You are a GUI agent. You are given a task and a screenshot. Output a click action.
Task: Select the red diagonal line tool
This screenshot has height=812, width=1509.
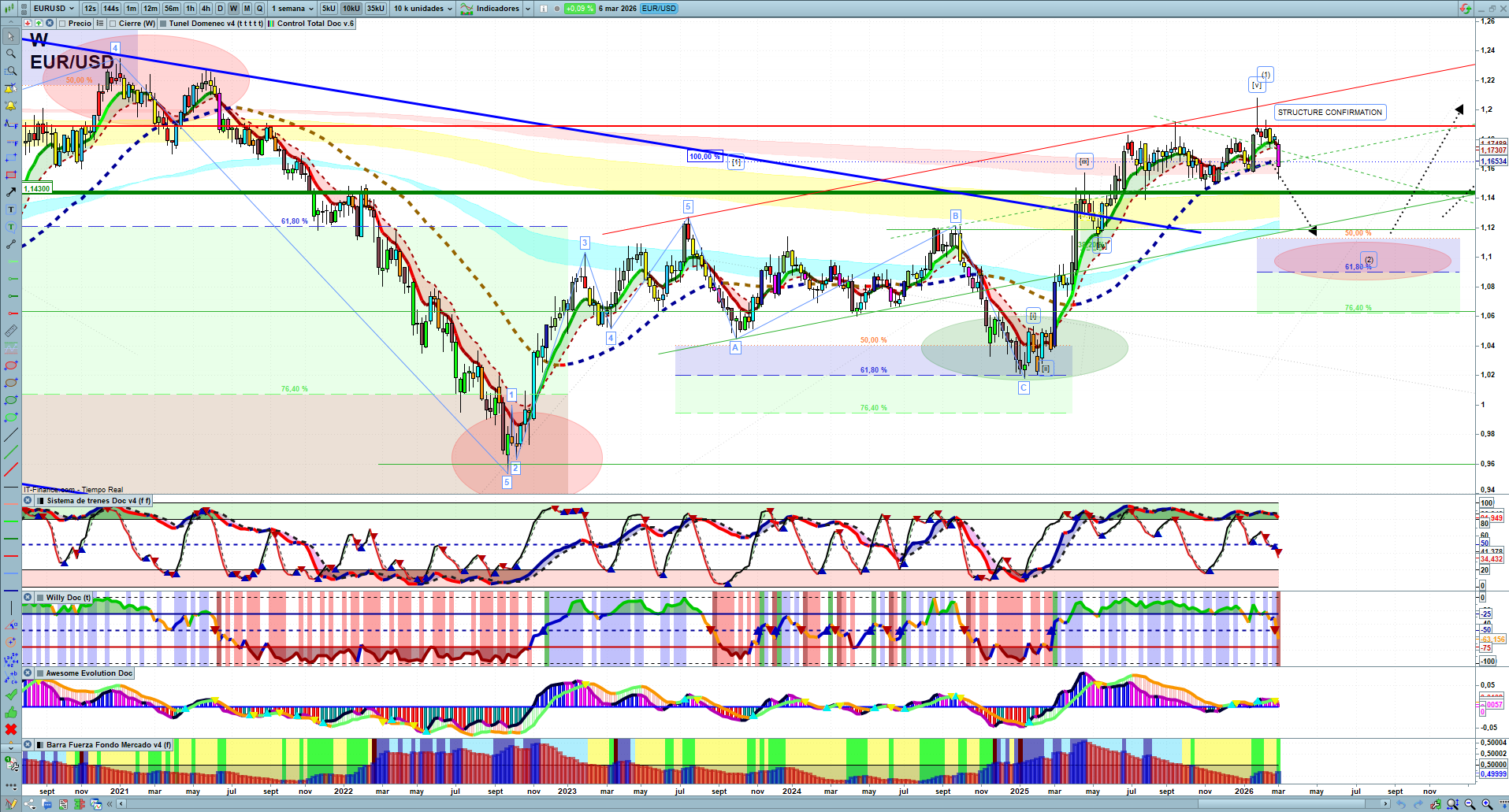pyautogui.click(x=11, y=469)
